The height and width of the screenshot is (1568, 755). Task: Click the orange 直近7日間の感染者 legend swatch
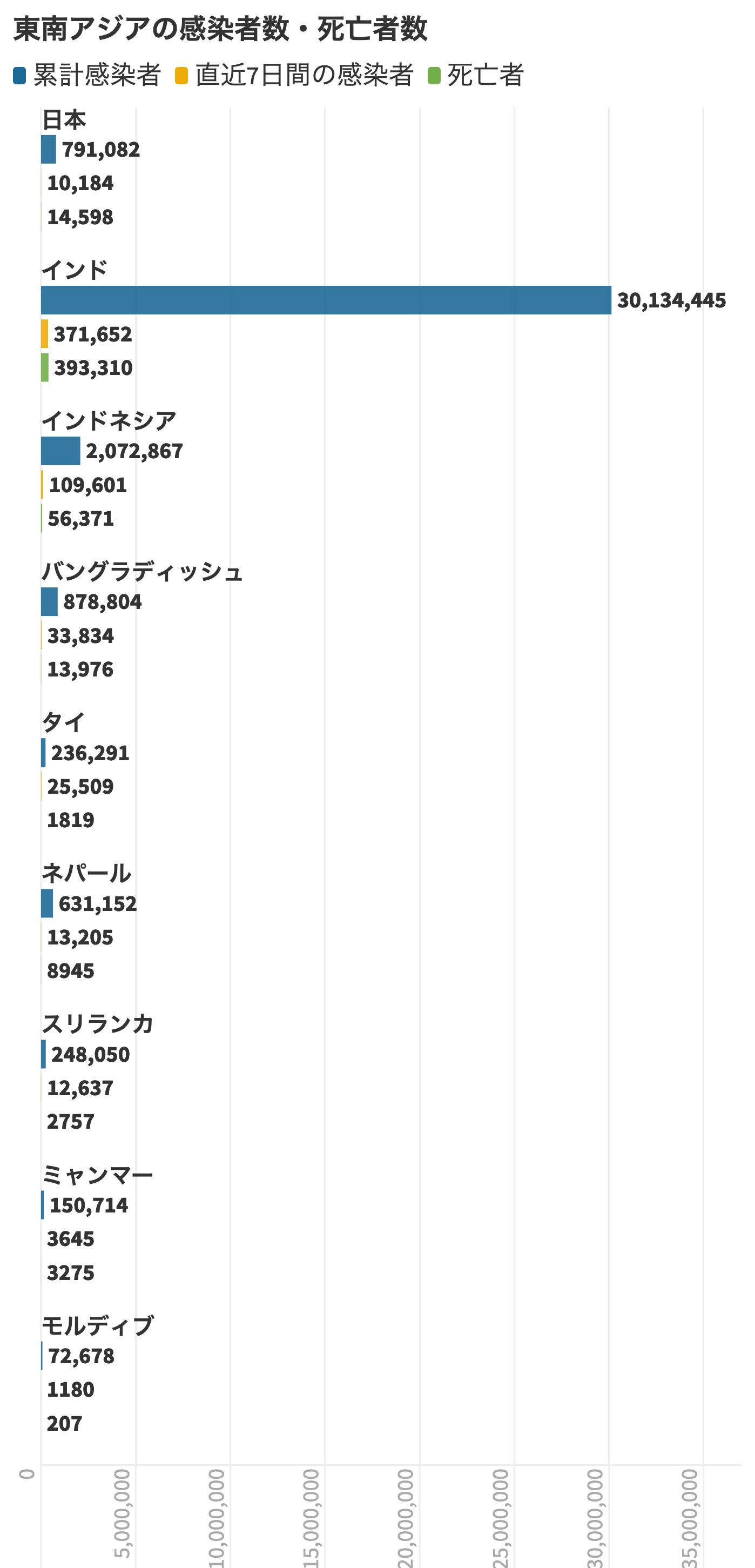click(x=181, y=76)
